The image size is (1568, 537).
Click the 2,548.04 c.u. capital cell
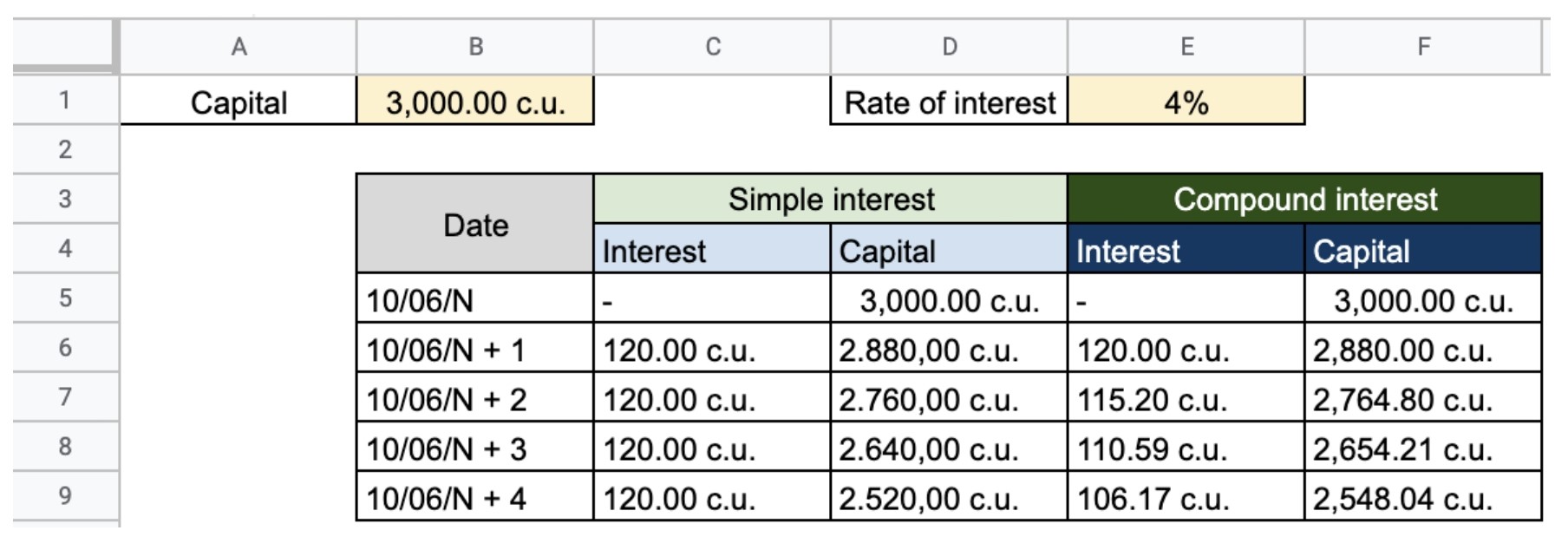[1422, 498]
